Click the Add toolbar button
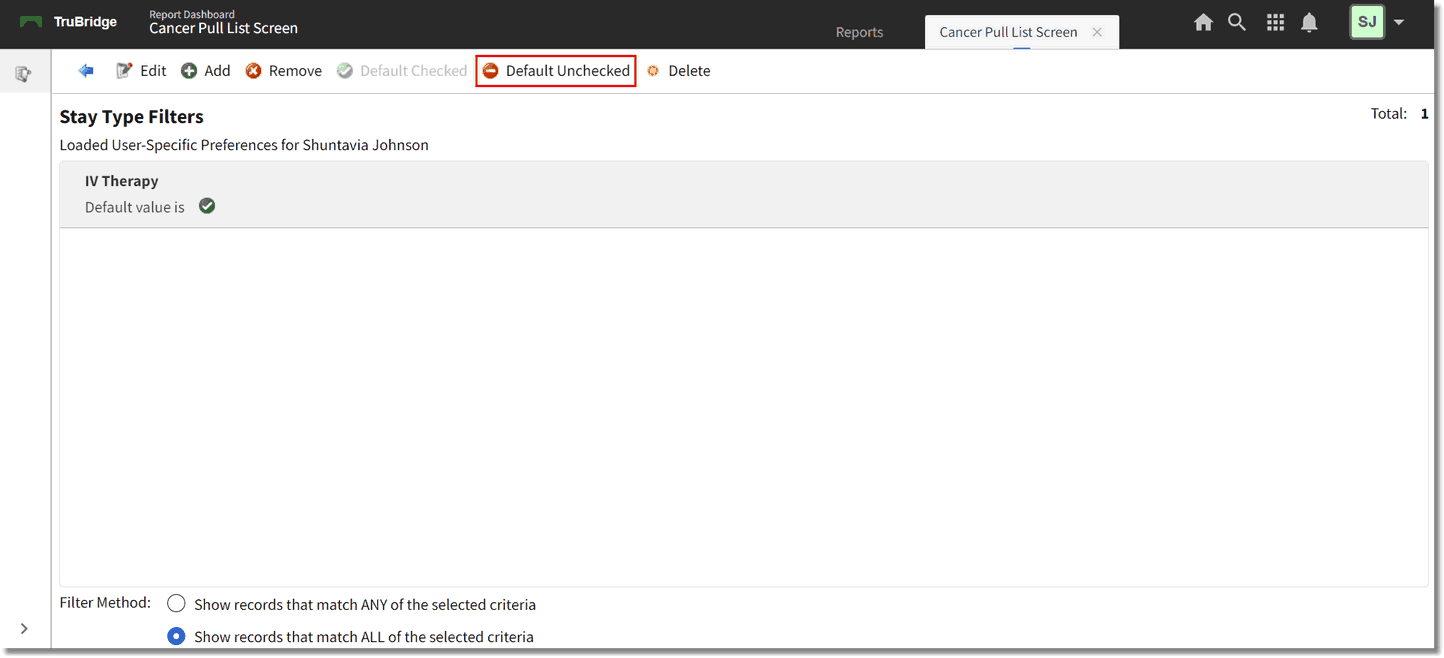This screenshot has width=1444, height=658. point(205,71)
